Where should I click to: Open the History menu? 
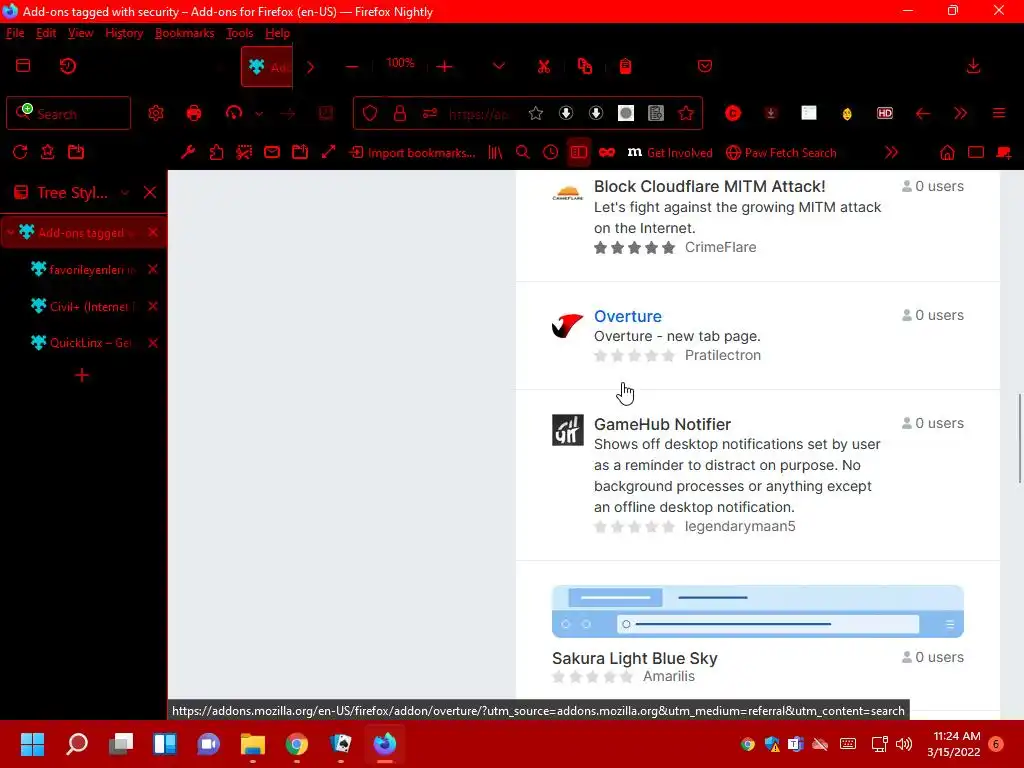[x=124, y=33]
